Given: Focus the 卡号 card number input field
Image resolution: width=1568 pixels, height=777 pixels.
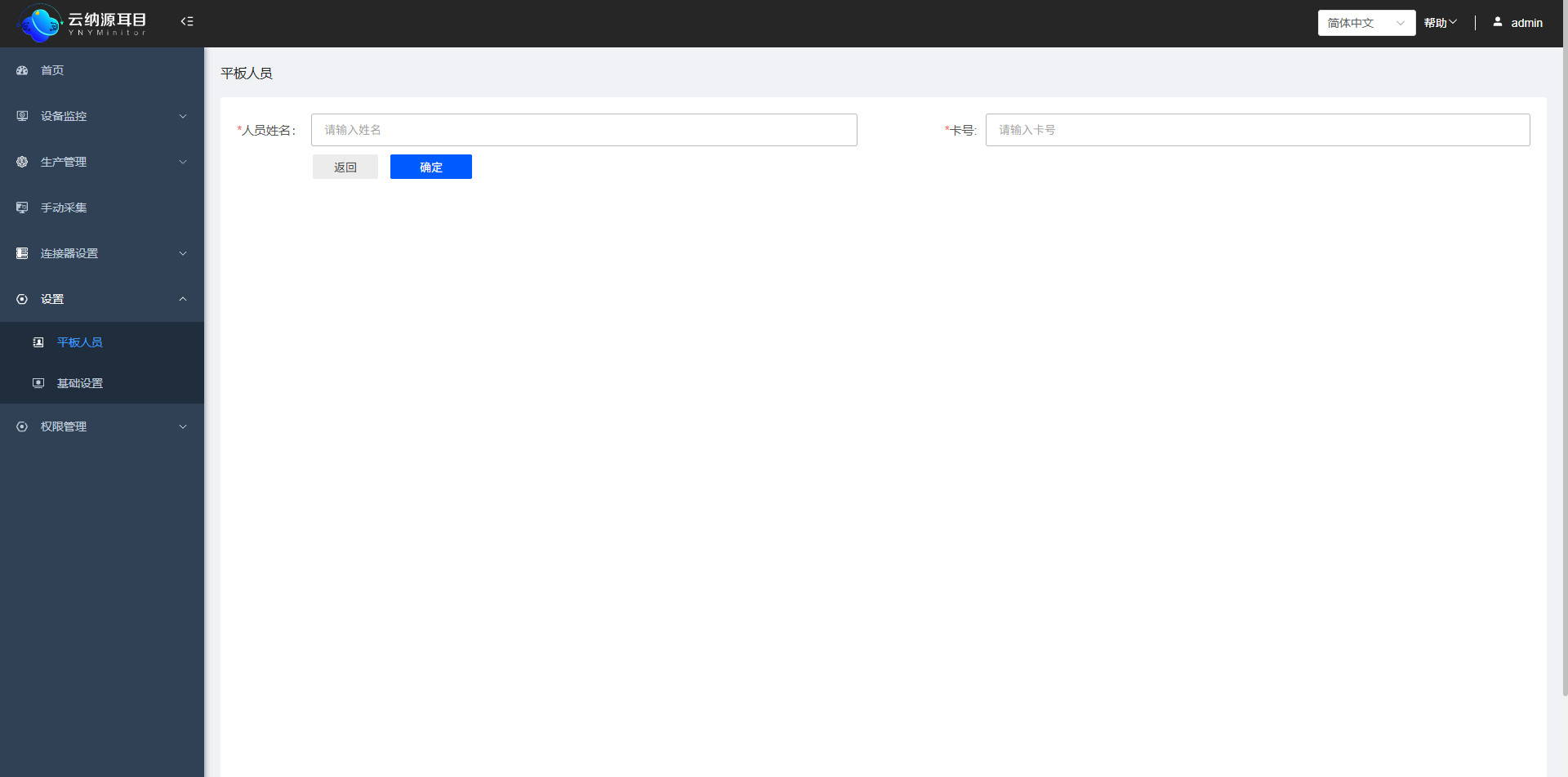Looking at the screenshot, I should coord(1257,130).
